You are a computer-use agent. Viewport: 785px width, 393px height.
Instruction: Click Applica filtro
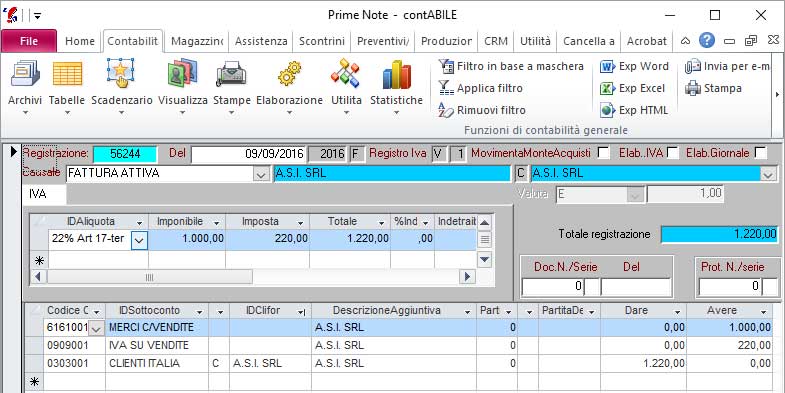click(x=480, y=88)
